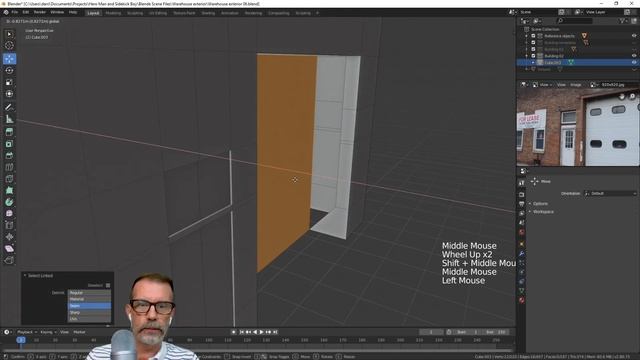The image size is (640, 360).
Task: Open Image menu in image editor
Action: click(x=576, y=85)
